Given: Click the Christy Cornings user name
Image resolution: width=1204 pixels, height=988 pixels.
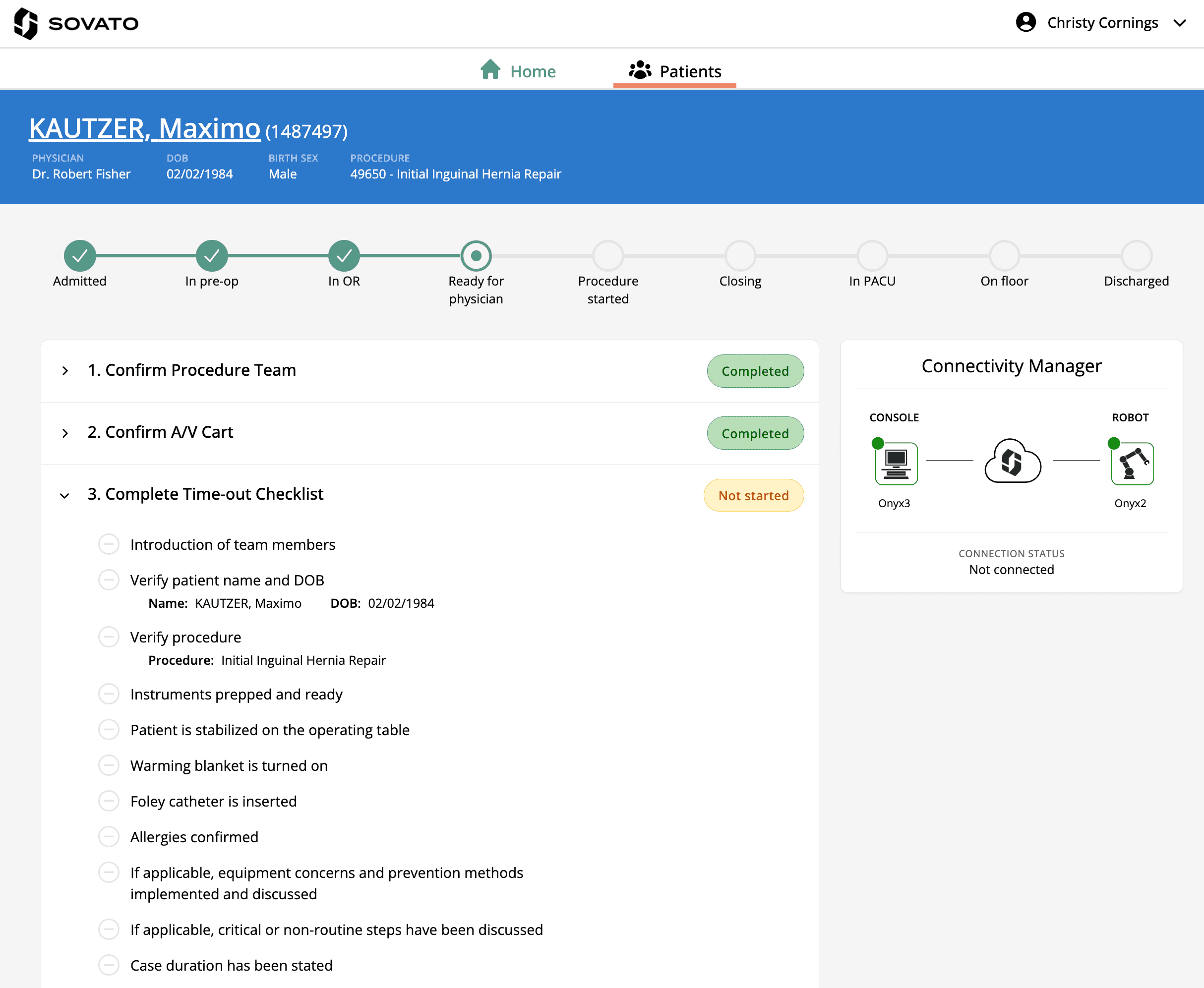Looking at the screenshot, I should pyautogui.click(x=1103, y=23).
